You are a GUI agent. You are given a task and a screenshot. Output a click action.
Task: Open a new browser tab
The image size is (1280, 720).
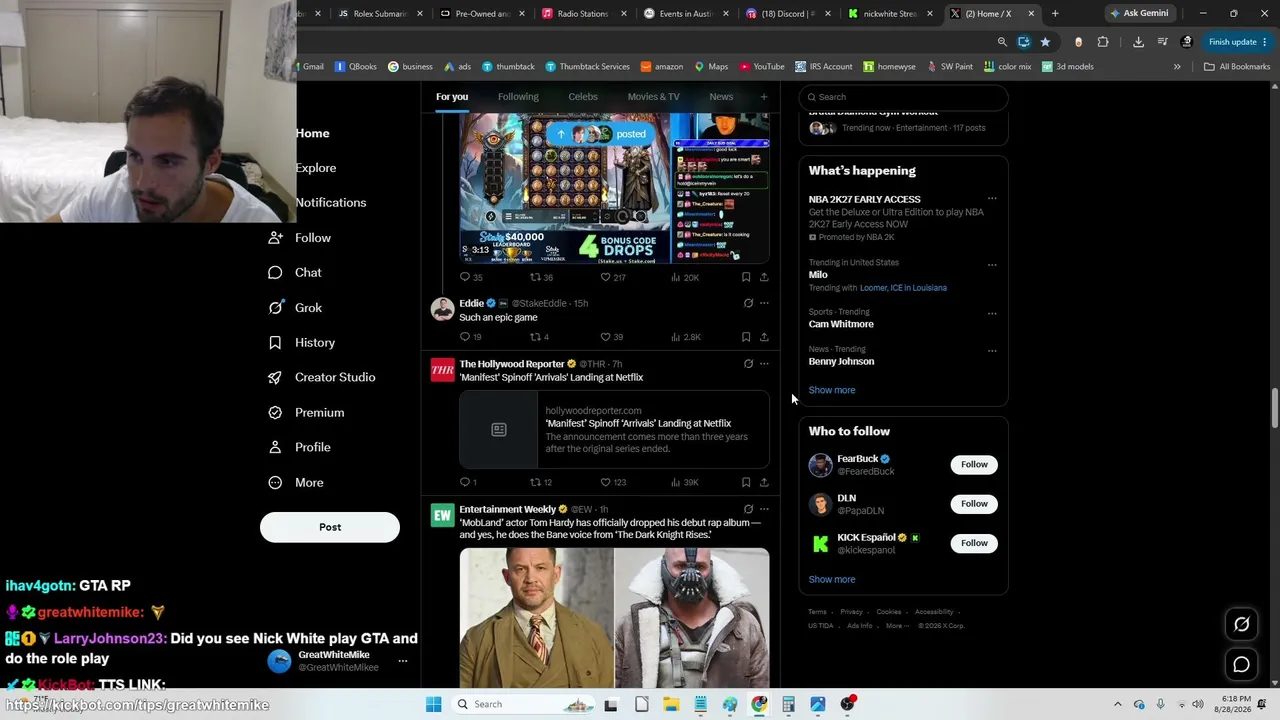(x=1055, y=14)
